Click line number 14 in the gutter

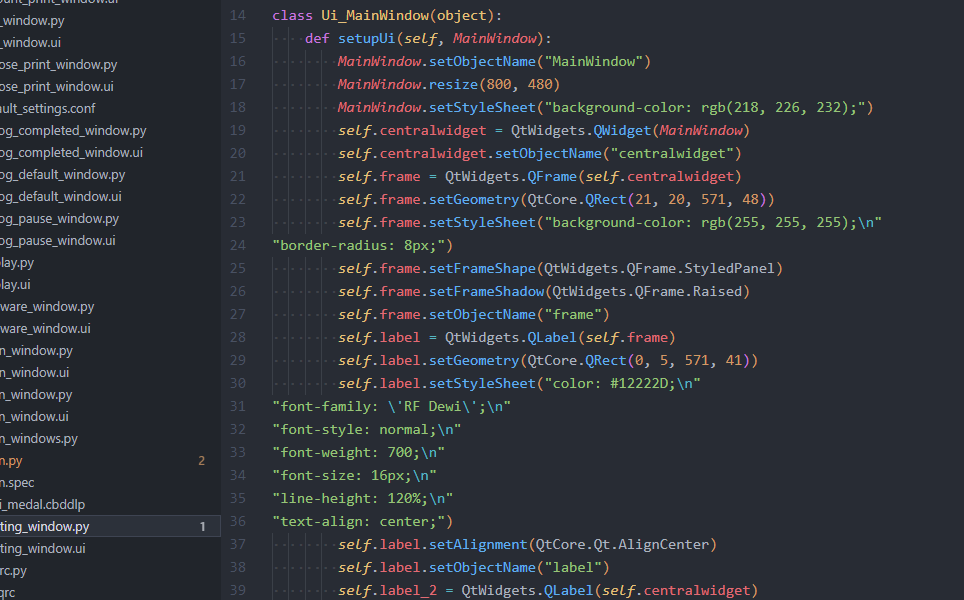click(238, 15)
